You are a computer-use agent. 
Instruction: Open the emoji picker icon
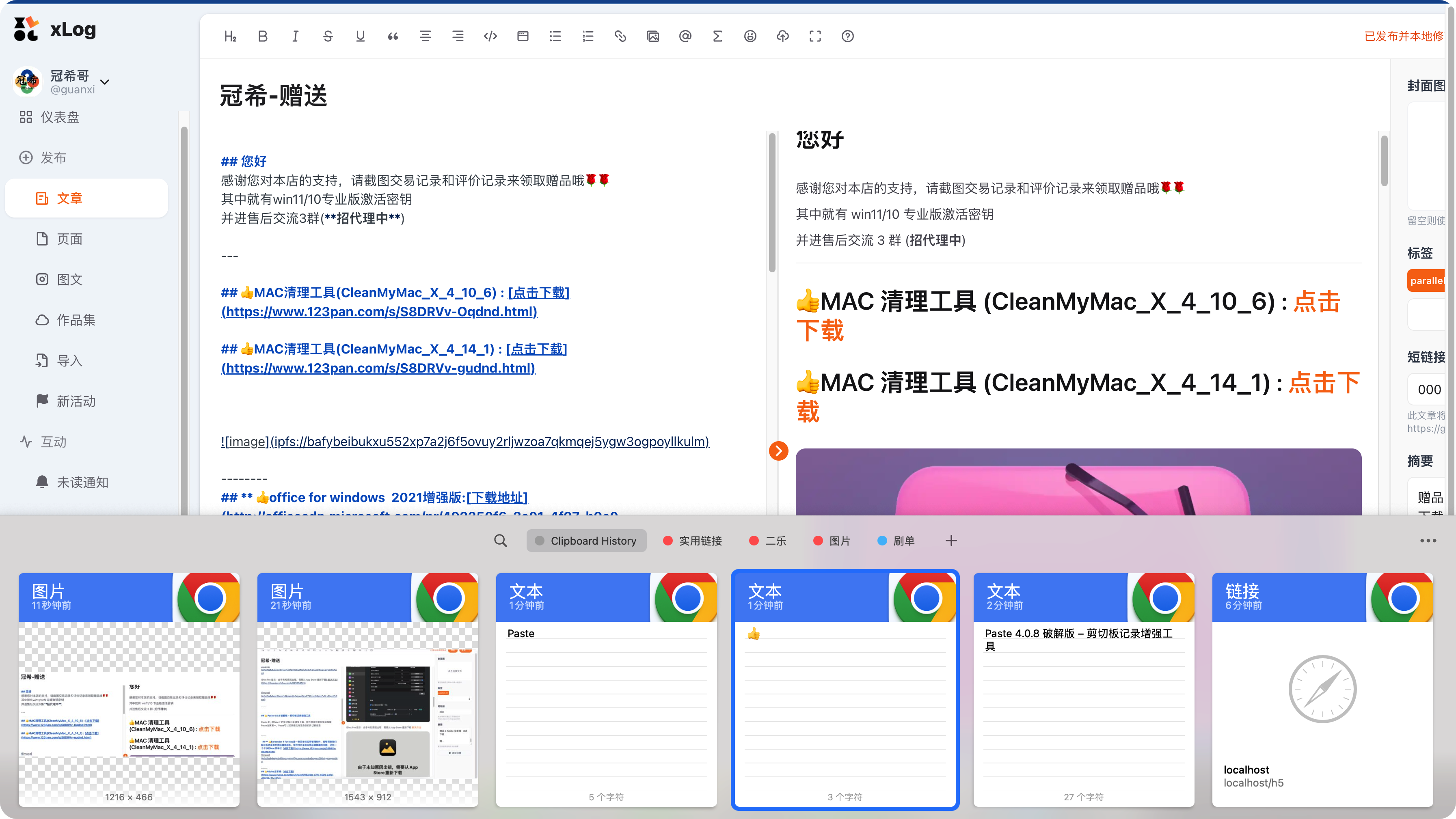[750, 36]
